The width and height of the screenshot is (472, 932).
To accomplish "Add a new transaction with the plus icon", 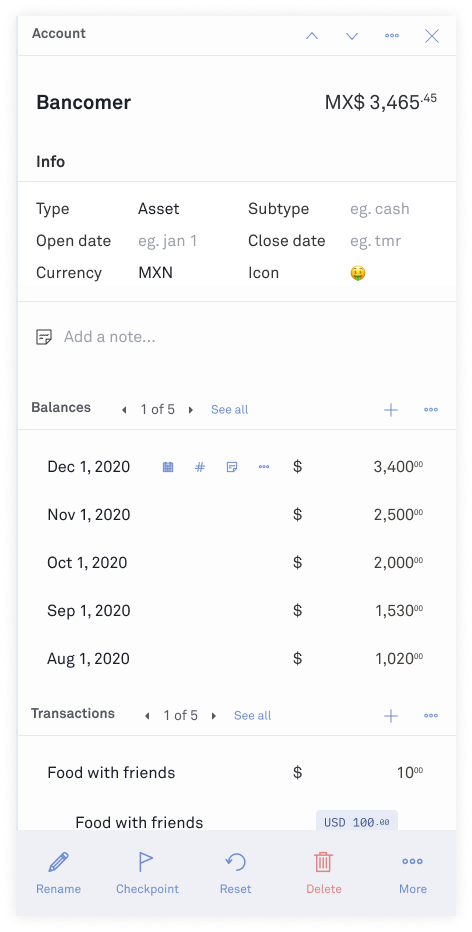I will click(x=391, y=716).
